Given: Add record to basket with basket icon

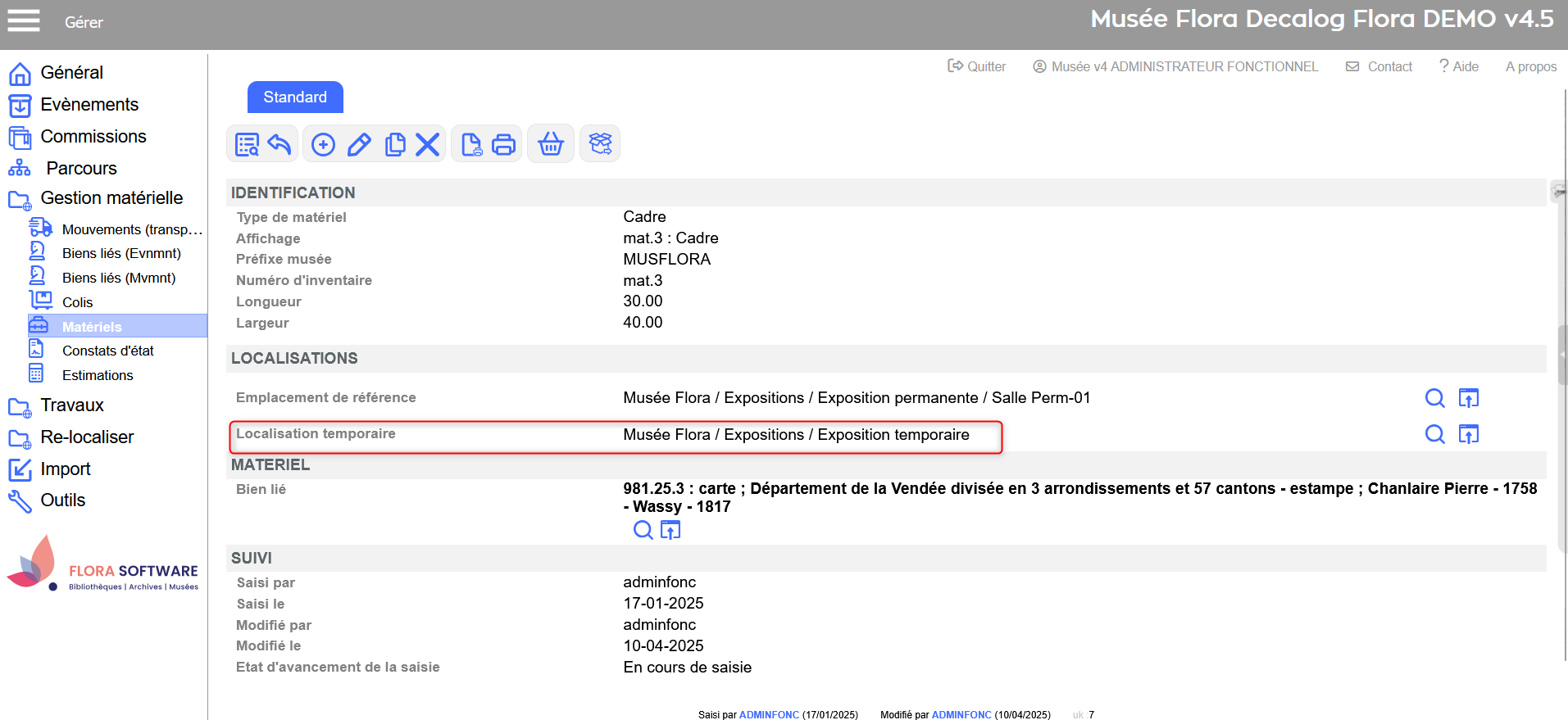Looking at the screenshot, I should pyautogui.click(x=551, y=145).
